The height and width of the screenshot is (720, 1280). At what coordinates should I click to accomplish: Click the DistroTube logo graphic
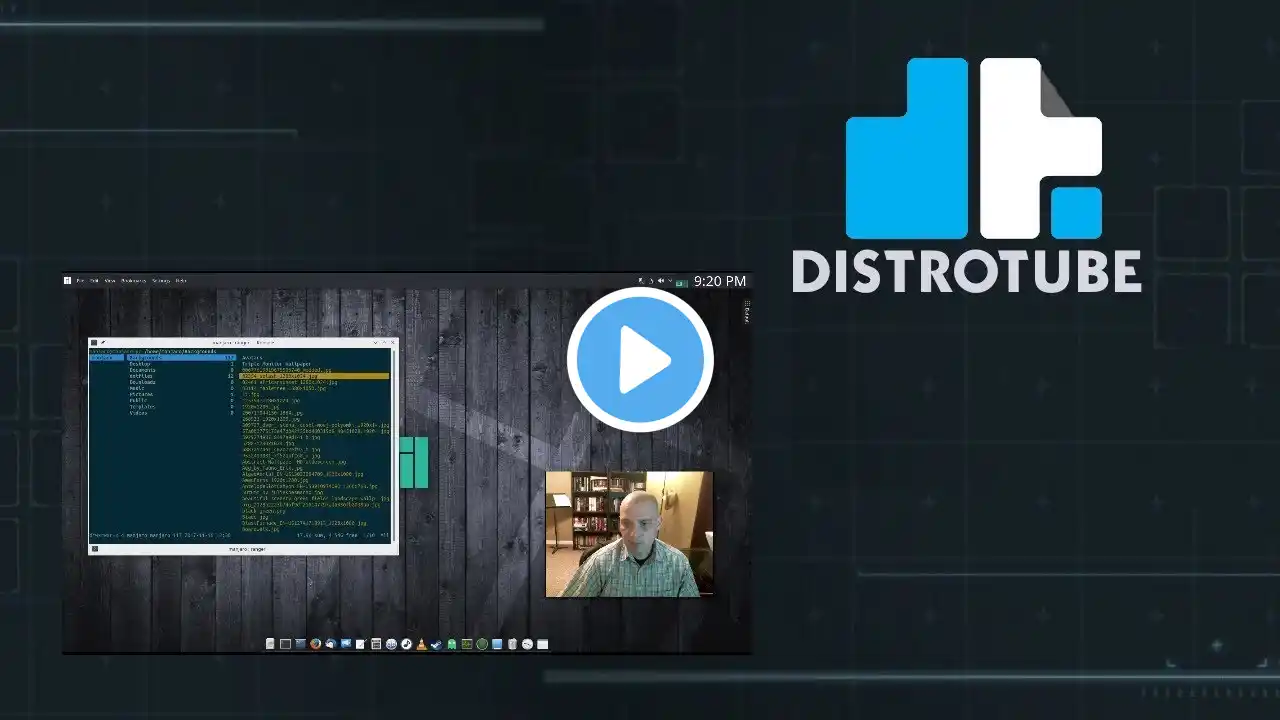point(973,148)
